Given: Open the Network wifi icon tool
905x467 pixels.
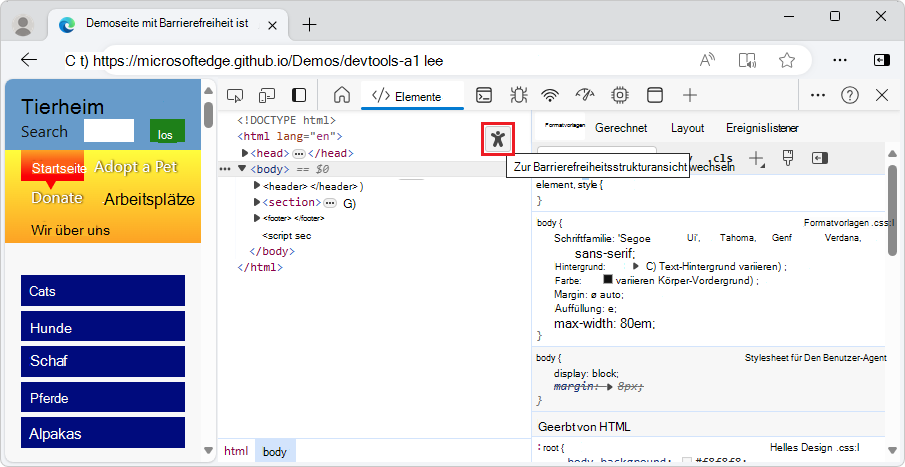Looking at the screenshot, I should click(551, 95).
